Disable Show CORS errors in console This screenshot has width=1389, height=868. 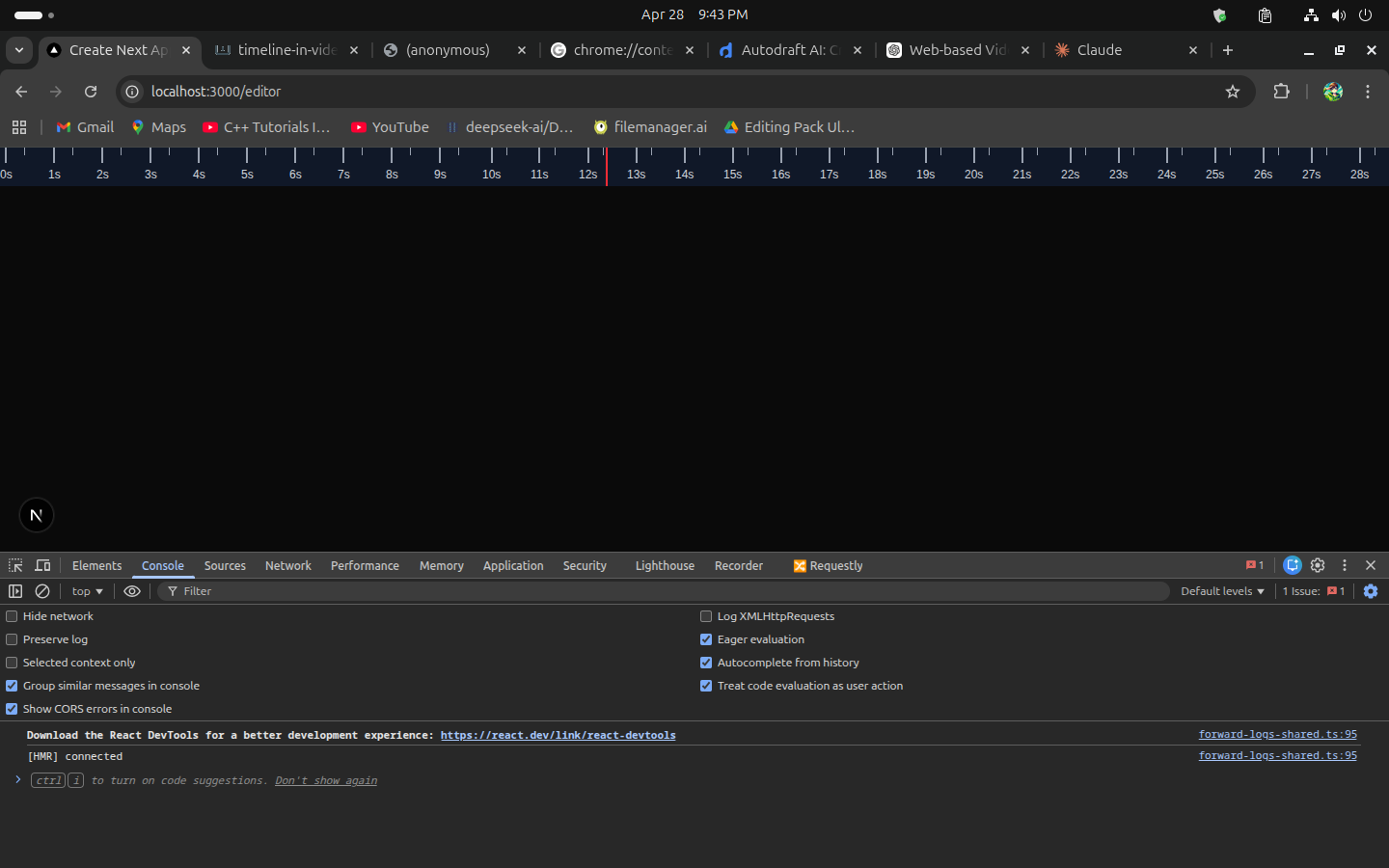point(12,709)
